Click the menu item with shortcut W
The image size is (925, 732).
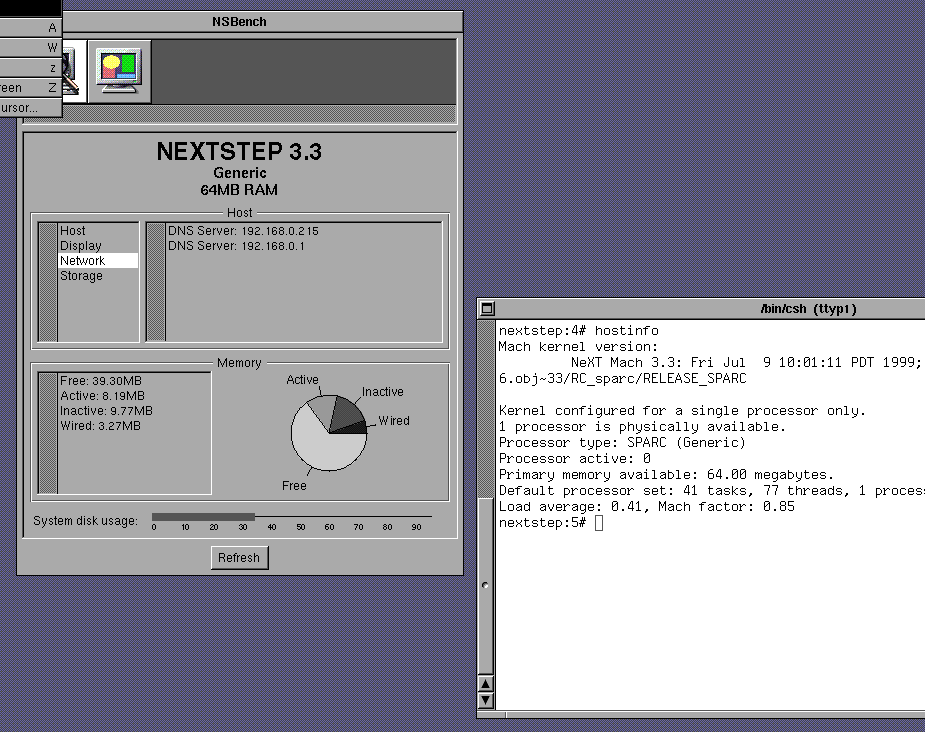pos(30,48)
